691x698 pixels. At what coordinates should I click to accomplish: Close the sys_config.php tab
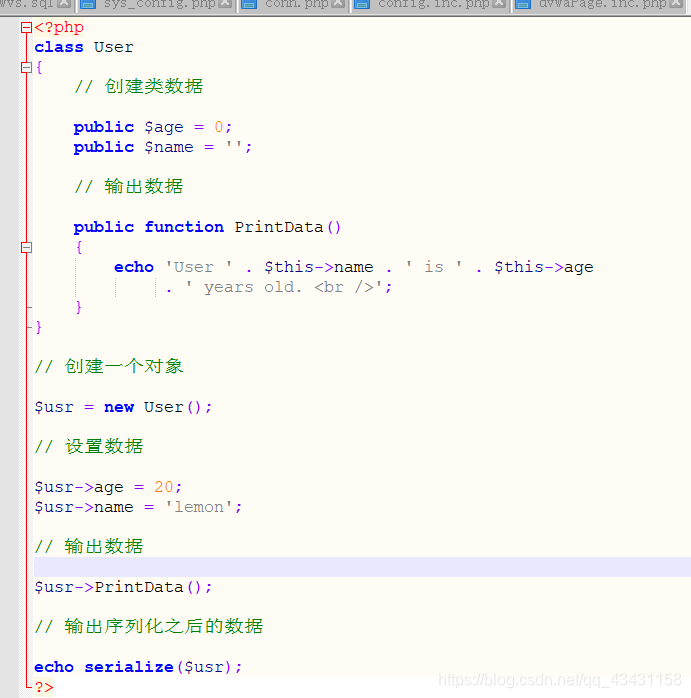coord(225,4)
